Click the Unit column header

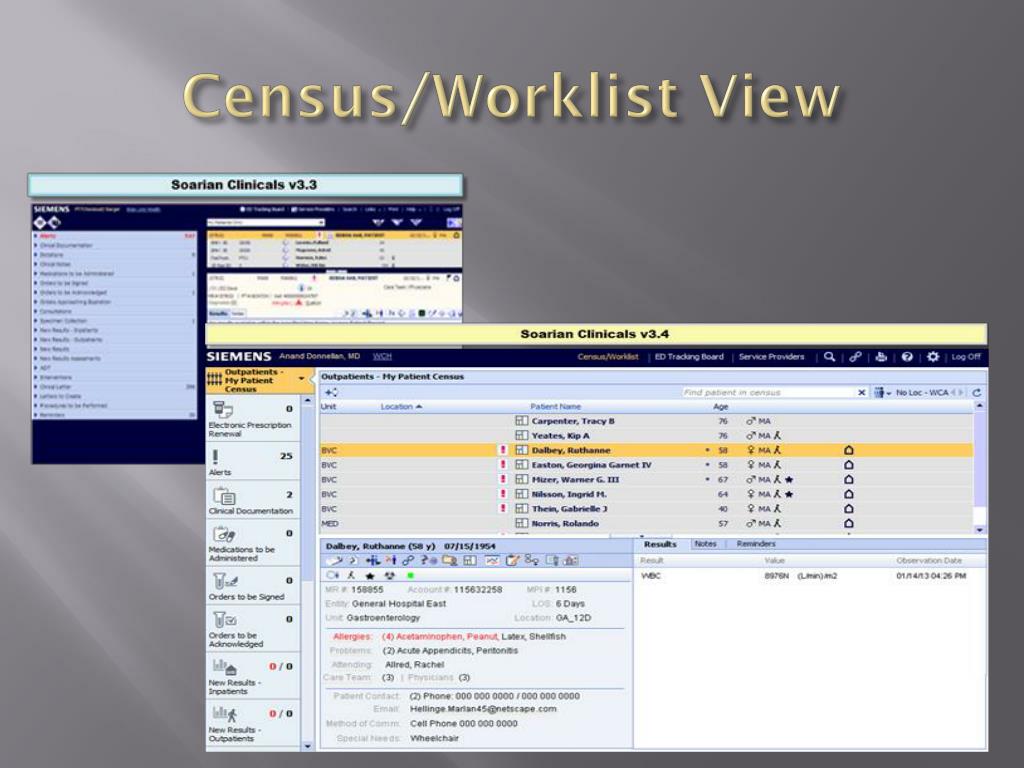tap(328, 407)
